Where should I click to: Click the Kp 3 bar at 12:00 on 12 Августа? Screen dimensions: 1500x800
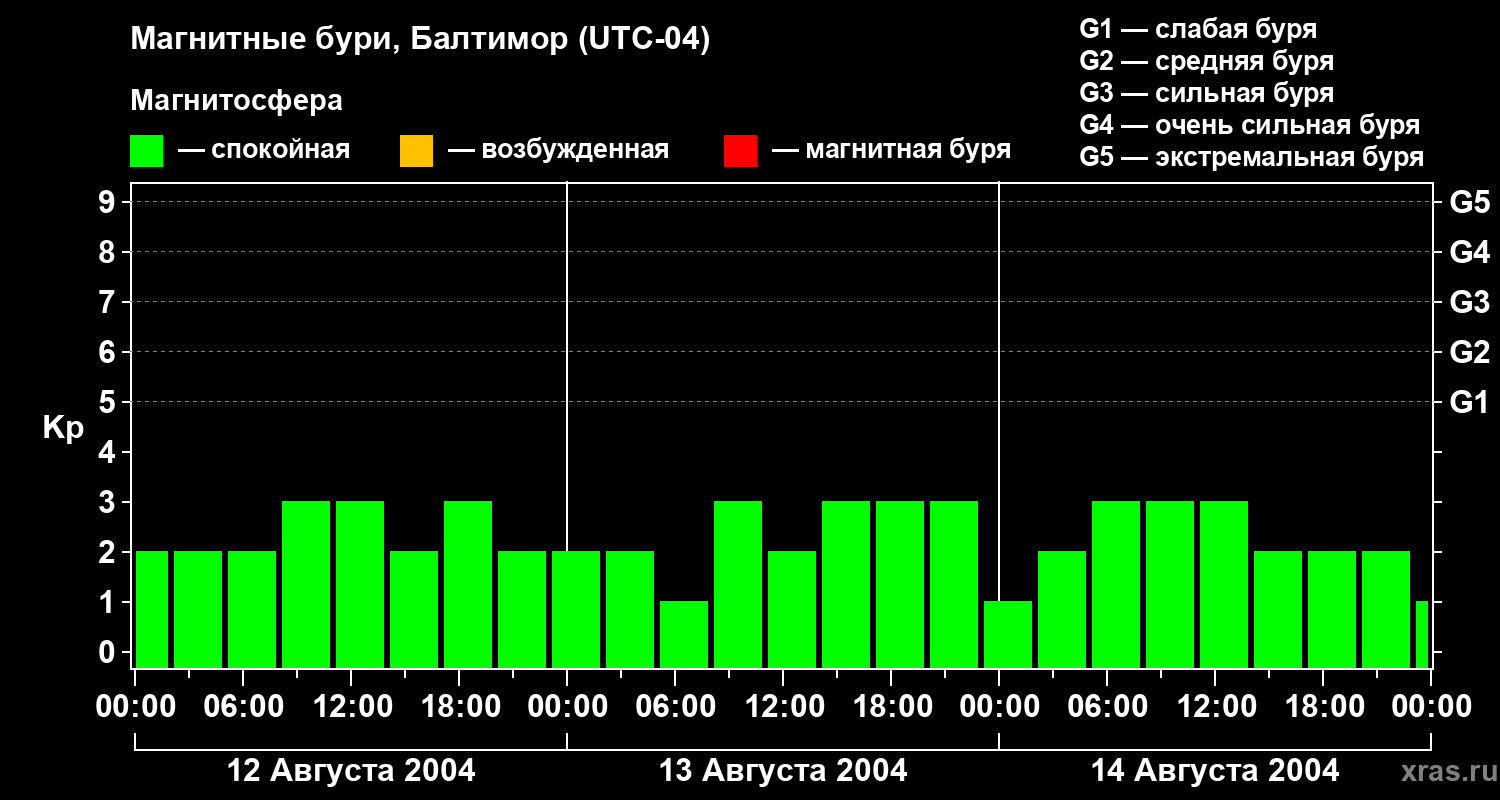click(x=360, y=584)
